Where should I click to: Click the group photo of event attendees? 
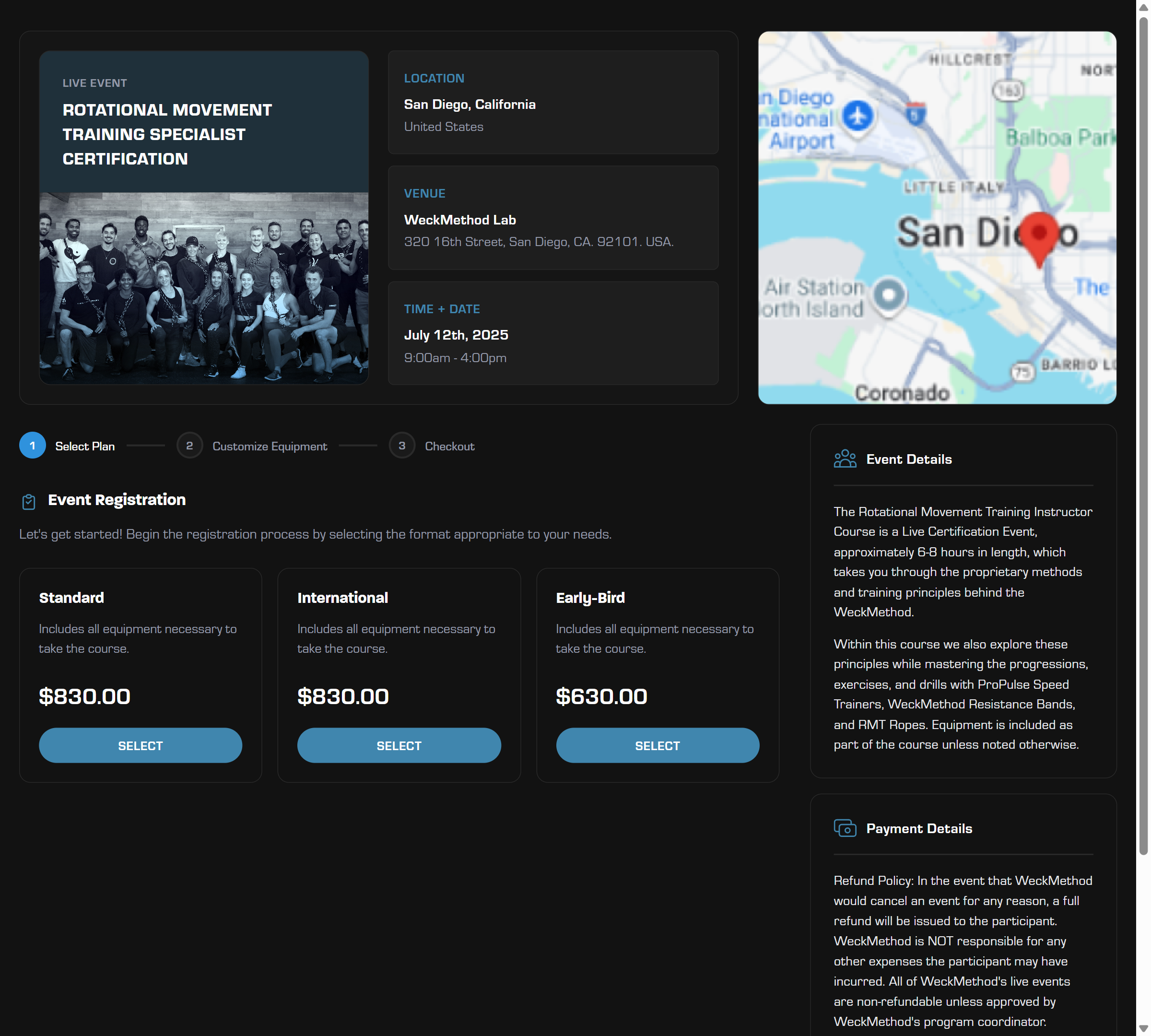tap(204, 287)
